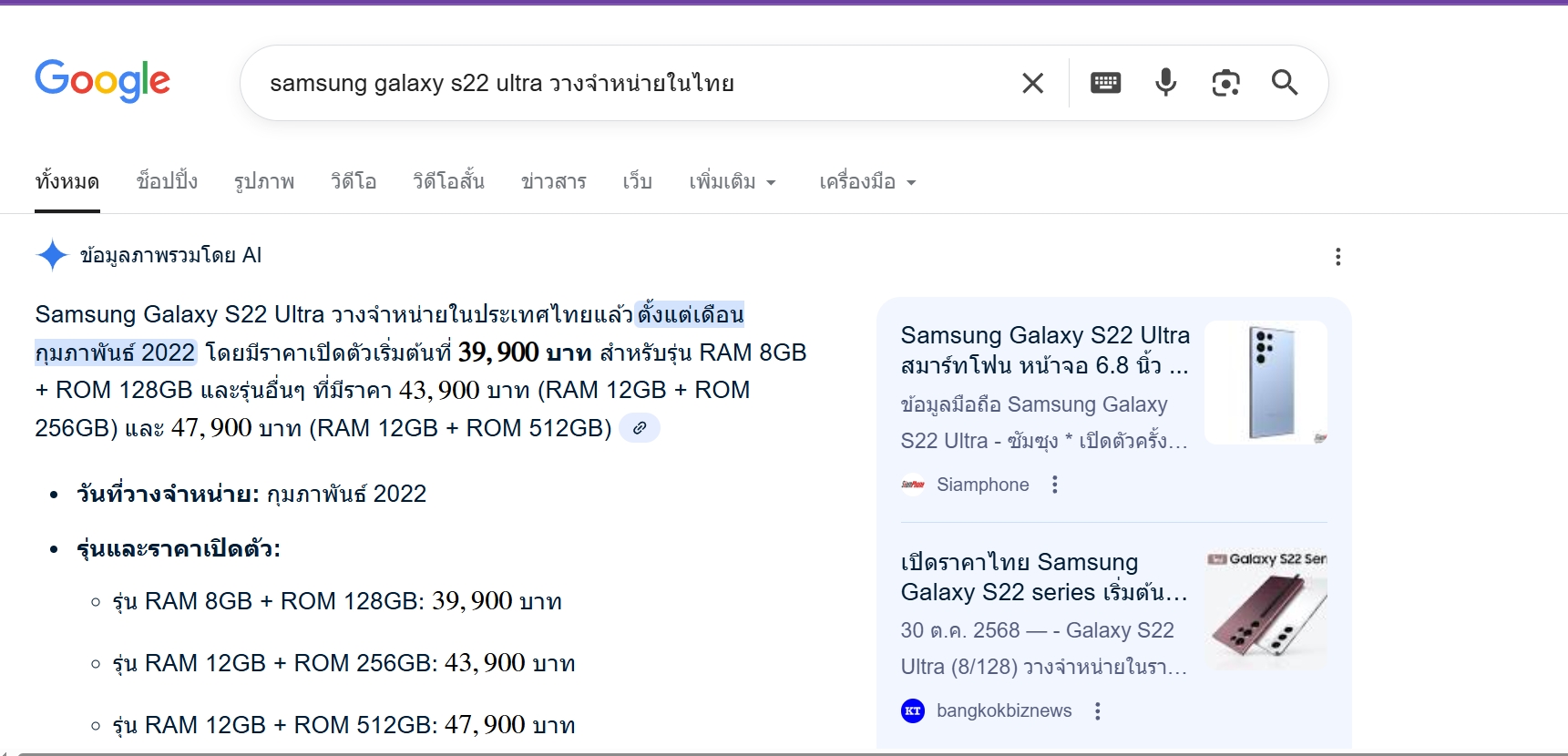Click the วันที่วางจำหน่าย: กุมภาพันธ์ 2022 bullet
The height and width of the screenshot is (756, 1568).
coord(251,494)
